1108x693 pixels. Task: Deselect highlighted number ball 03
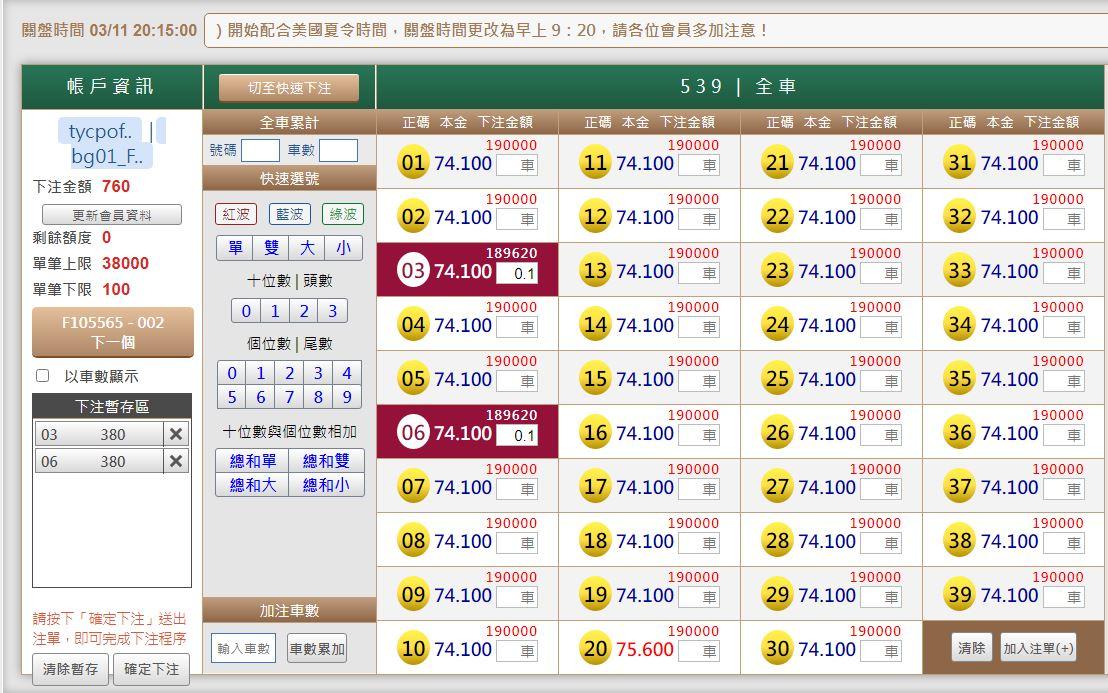pos(413,271)
